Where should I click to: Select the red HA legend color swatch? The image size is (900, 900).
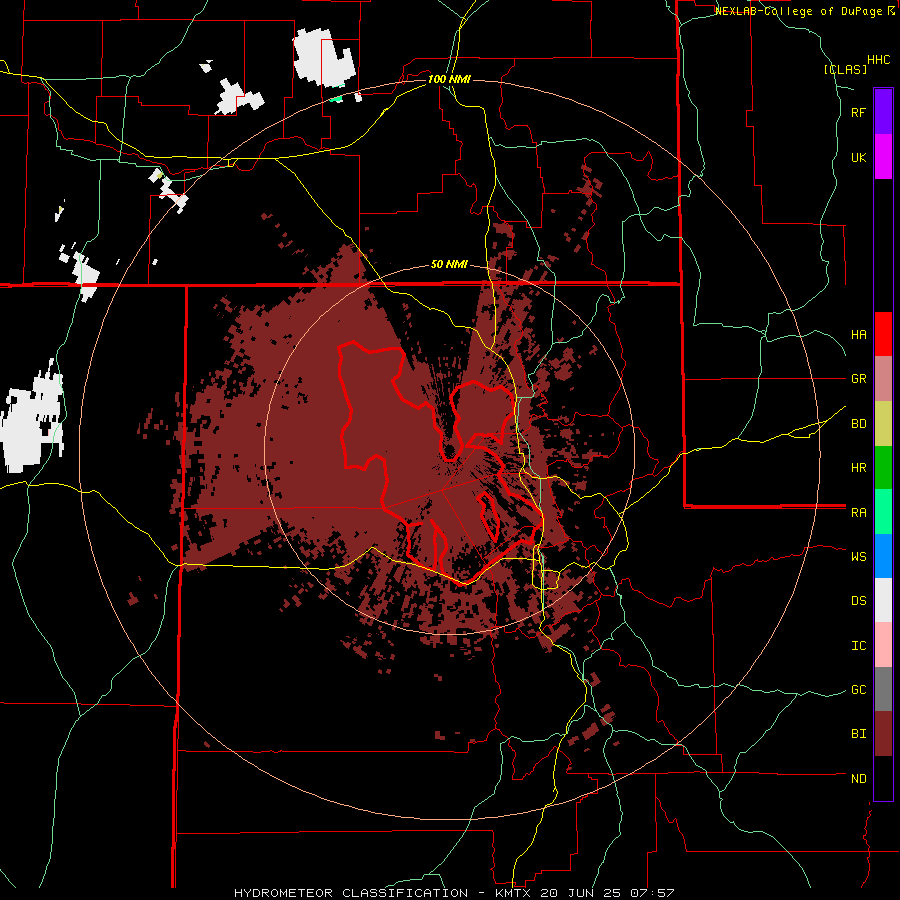point(883,334)
